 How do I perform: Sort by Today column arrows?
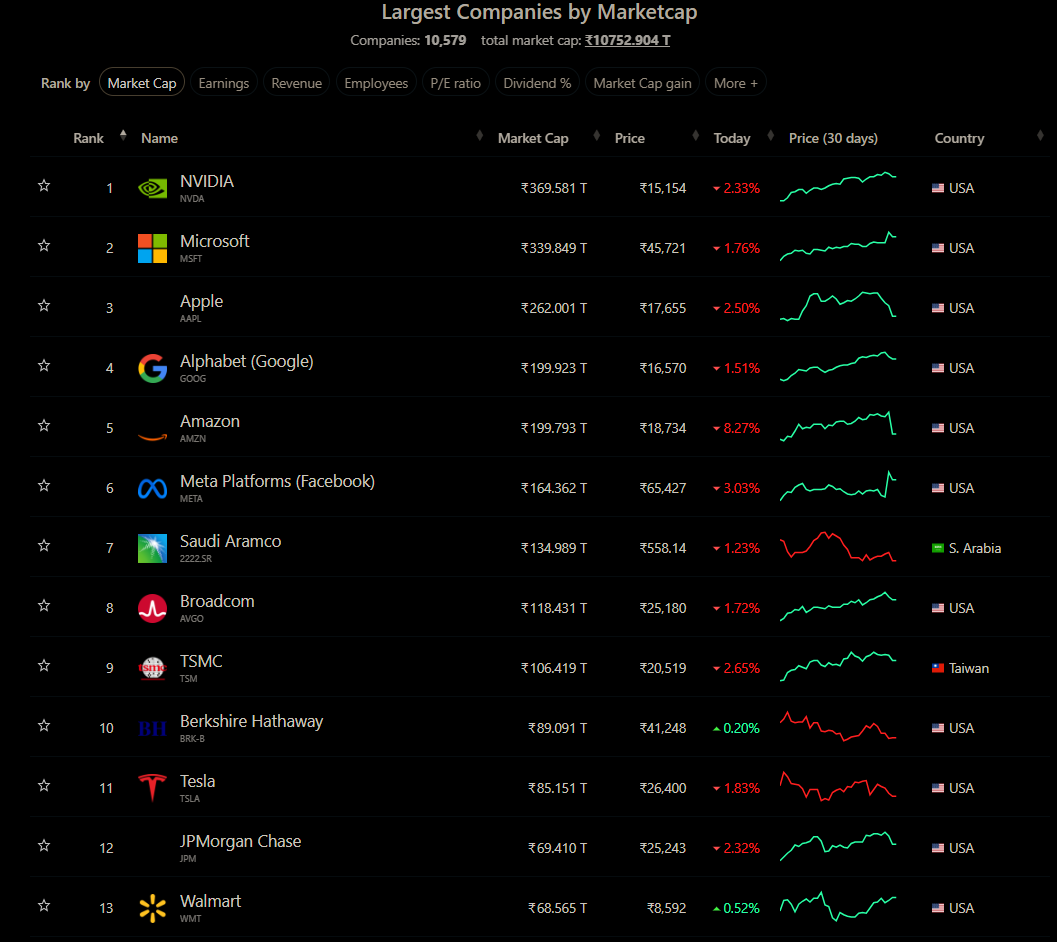coord(771,136)
